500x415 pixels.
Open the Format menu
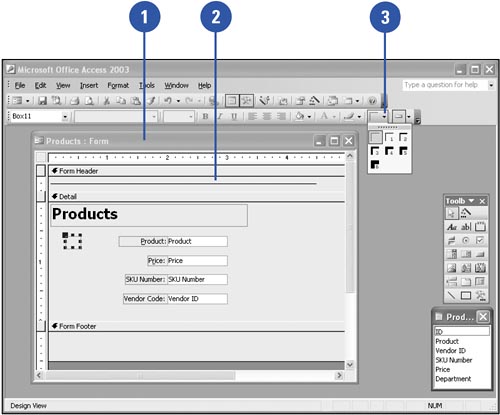118,85
